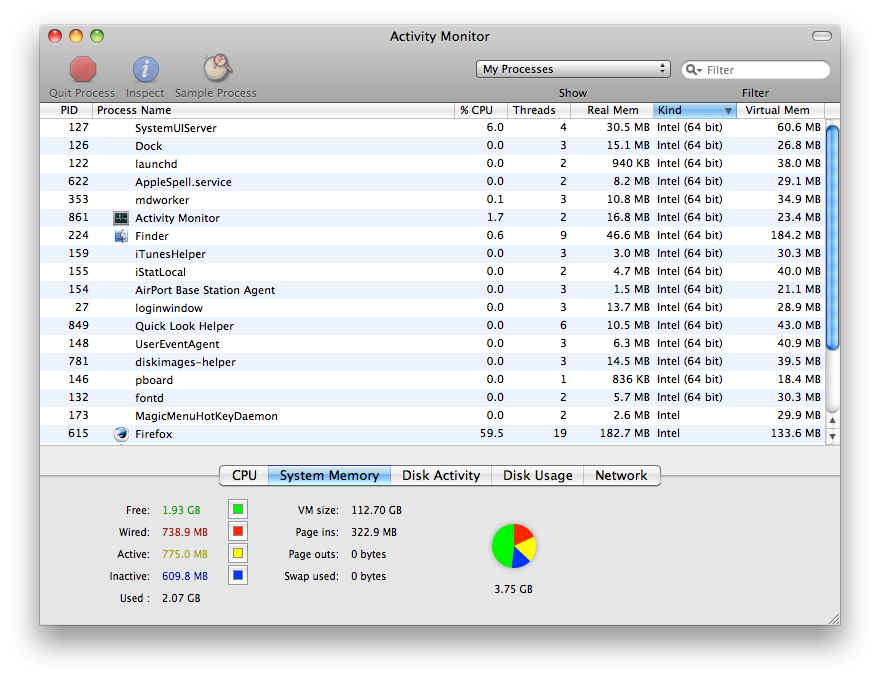Sort by Threads column header
880x680 pixels.
539,110
